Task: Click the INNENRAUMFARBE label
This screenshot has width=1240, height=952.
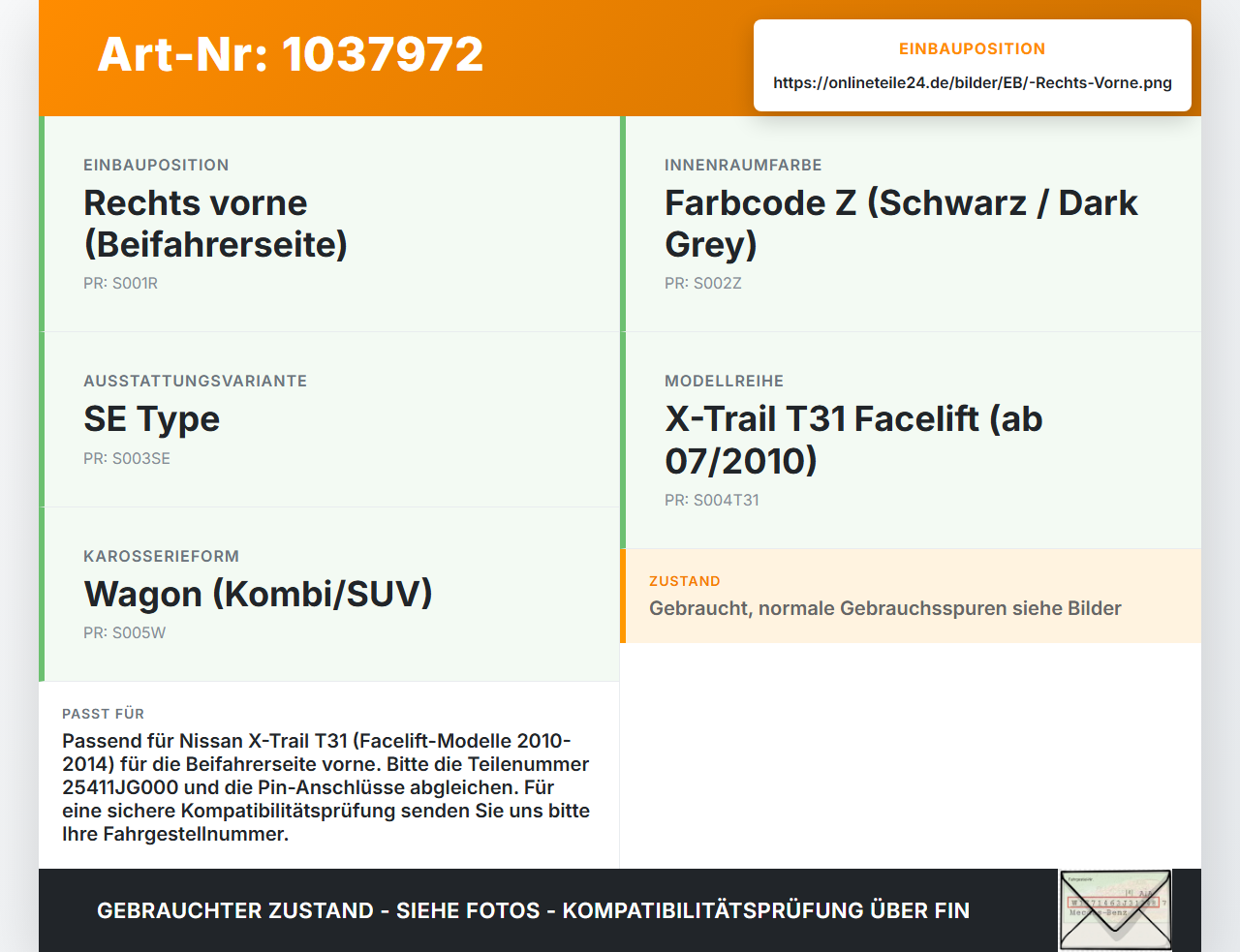Action: (743, 165)
